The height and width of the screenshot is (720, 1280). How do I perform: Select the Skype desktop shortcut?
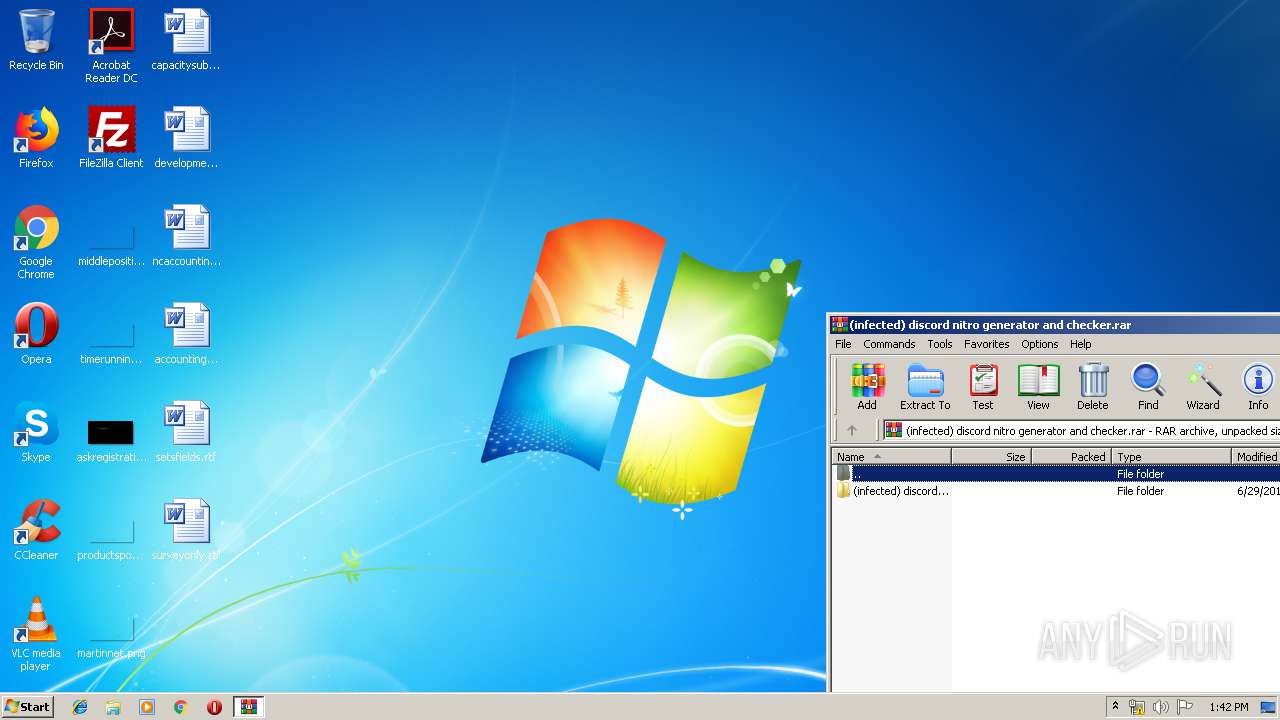[36, 432]
